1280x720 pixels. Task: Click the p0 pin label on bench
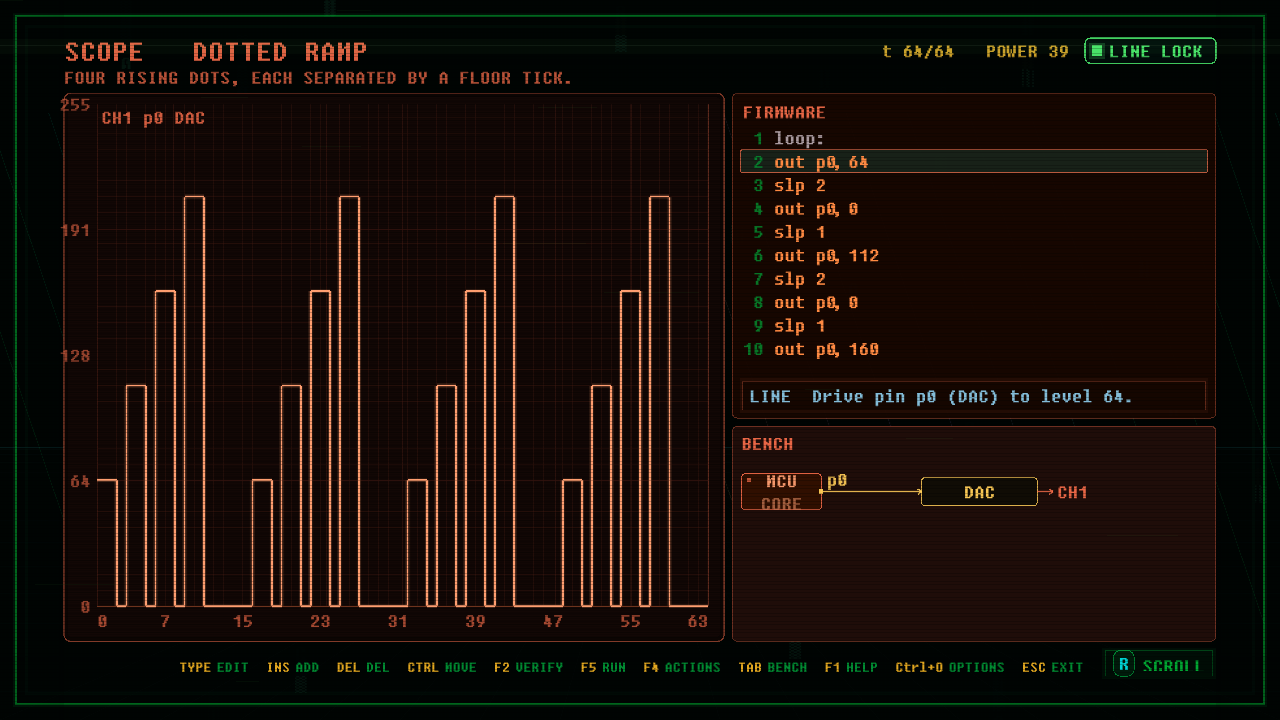pos(837,481)
